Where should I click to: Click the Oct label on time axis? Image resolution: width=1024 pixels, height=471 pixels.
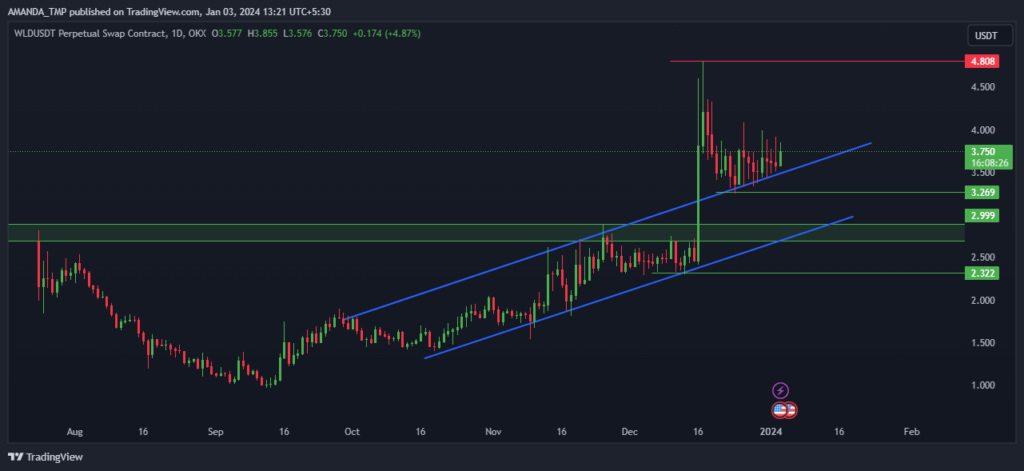[353, 432]
